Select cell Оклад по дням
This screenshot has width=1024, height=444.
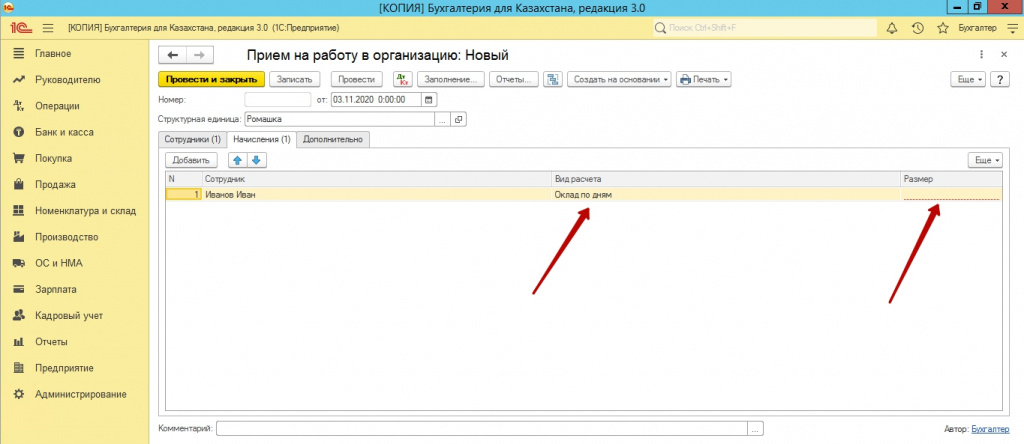tap(726, 195)
